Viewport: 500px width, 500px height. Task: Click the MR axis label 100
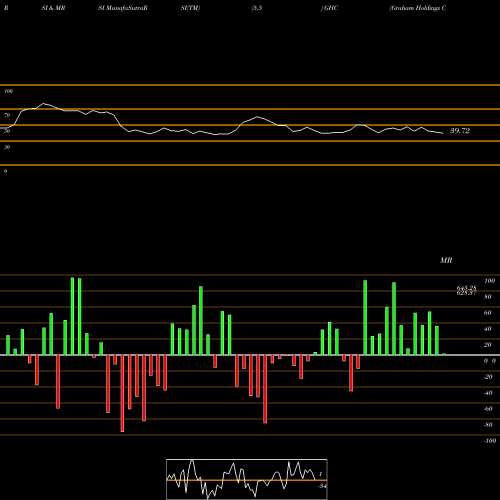[489, 281]
